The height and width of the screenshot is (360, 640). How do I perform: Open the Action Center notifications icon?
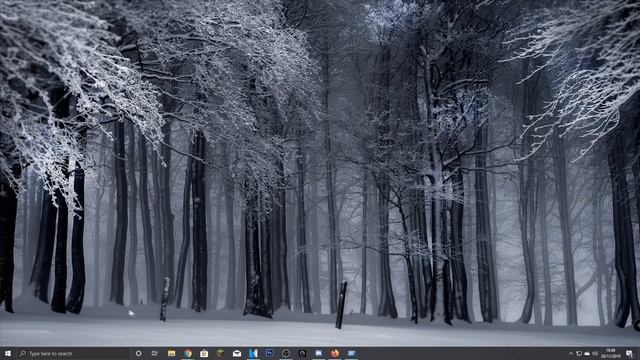(629, 353)
